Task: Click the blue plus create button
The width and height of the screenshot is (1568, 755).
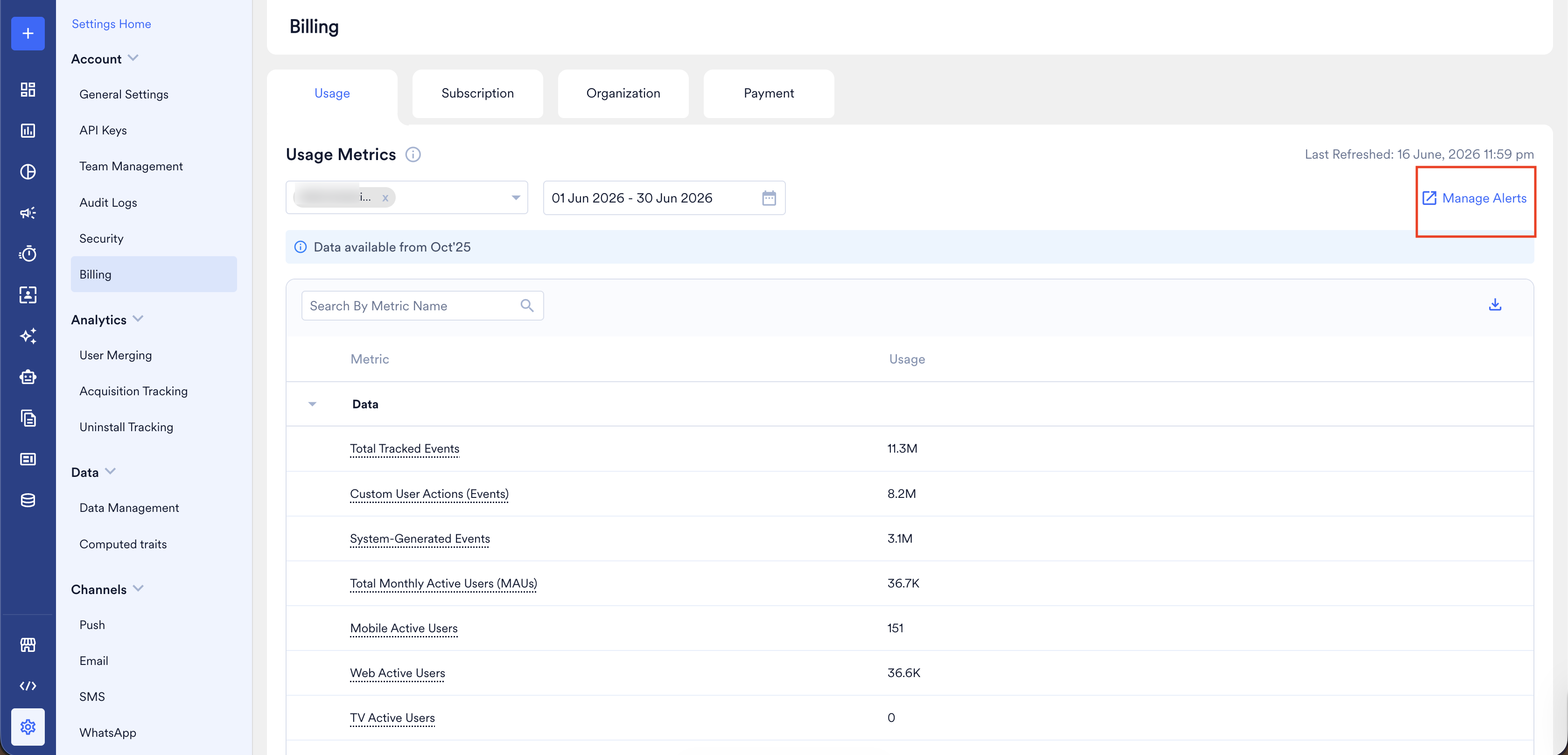Action: click(28, 34)
